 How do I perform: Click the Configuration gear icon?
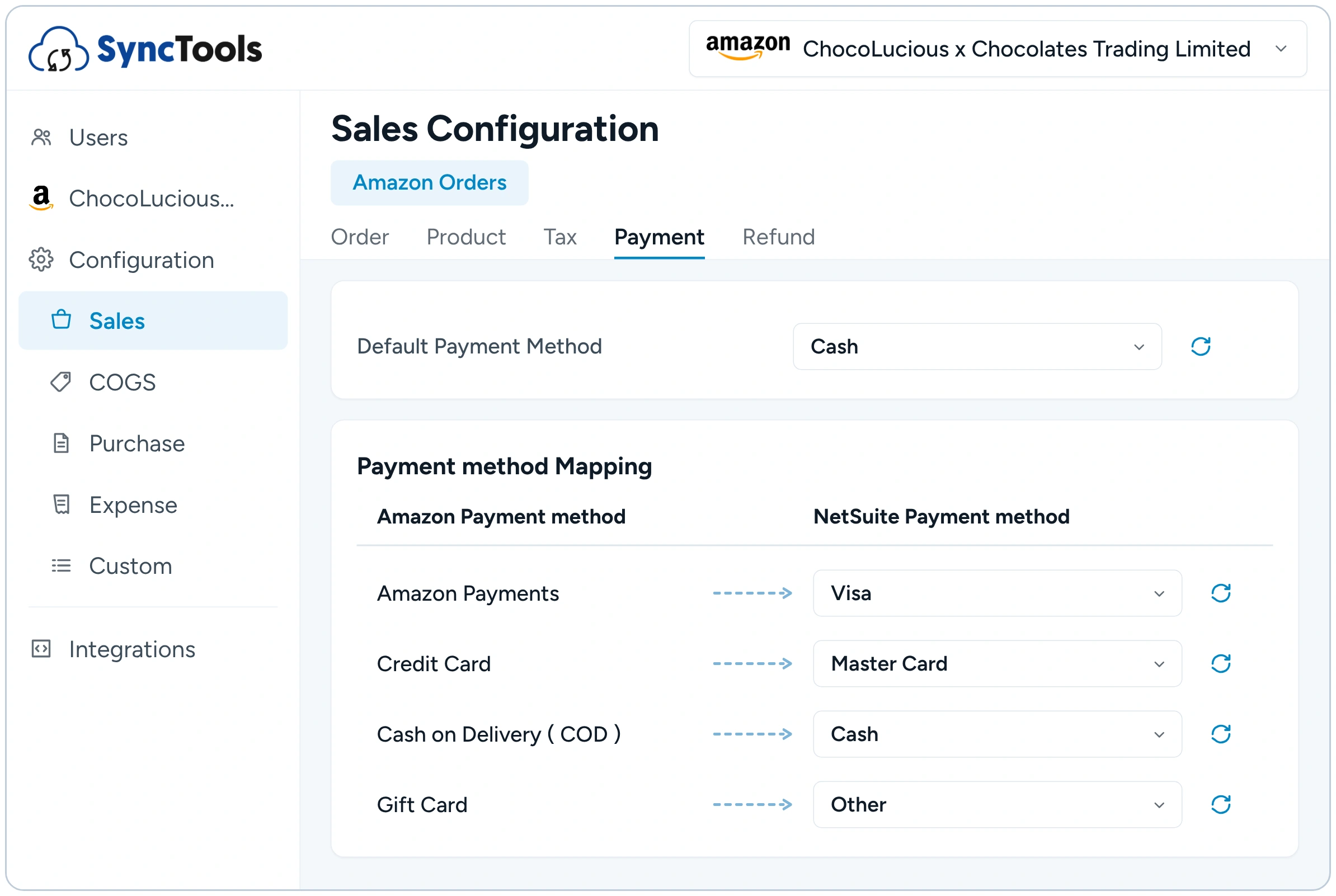(41, 260)
